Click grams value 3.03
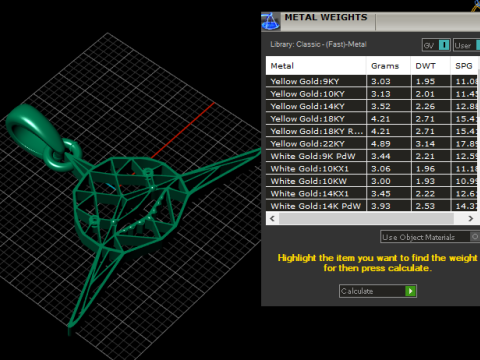The width and height of the screenshot is (480, 360). [381, 81]
